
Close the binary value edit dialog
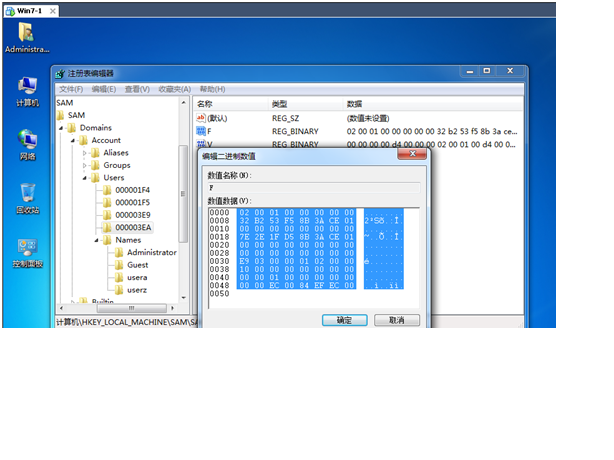click(412, 154)
